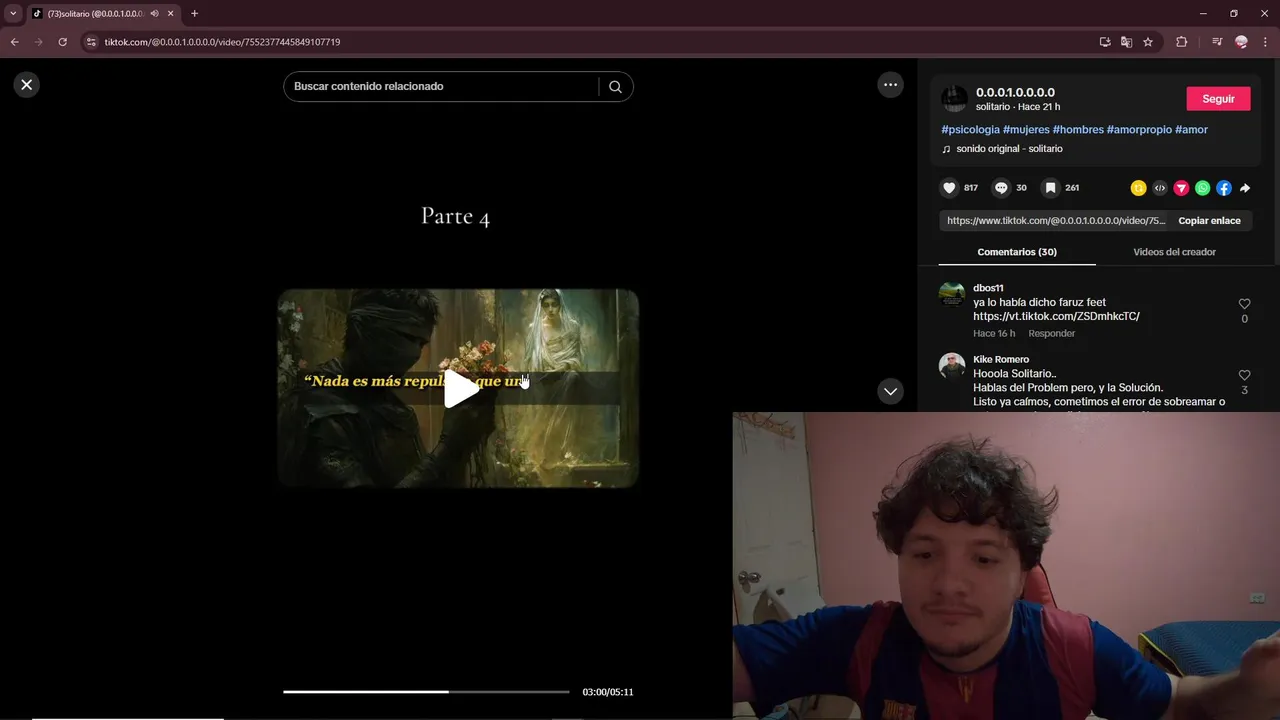Share the video to Facebook

click(1224, 188)
